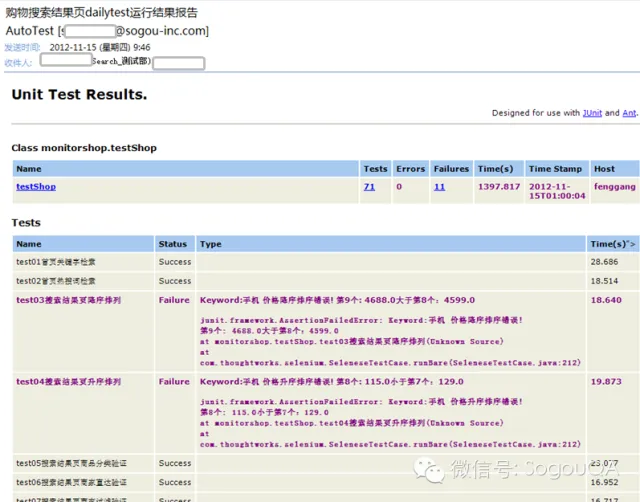
Task: Click the 发送时间 label
Action: pos(22,47)
